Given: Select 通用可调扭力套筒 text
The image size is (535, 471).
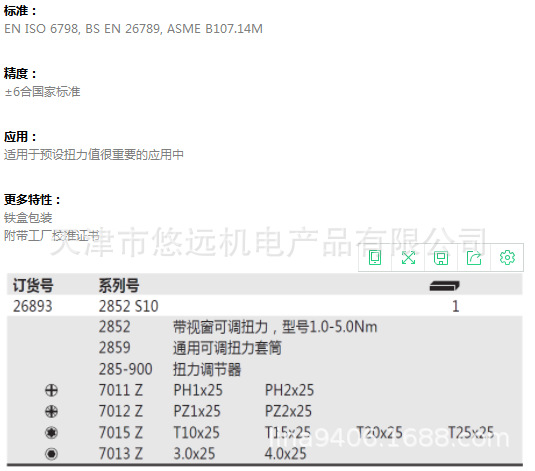Looking at the screenshot, I should [227, 348].
